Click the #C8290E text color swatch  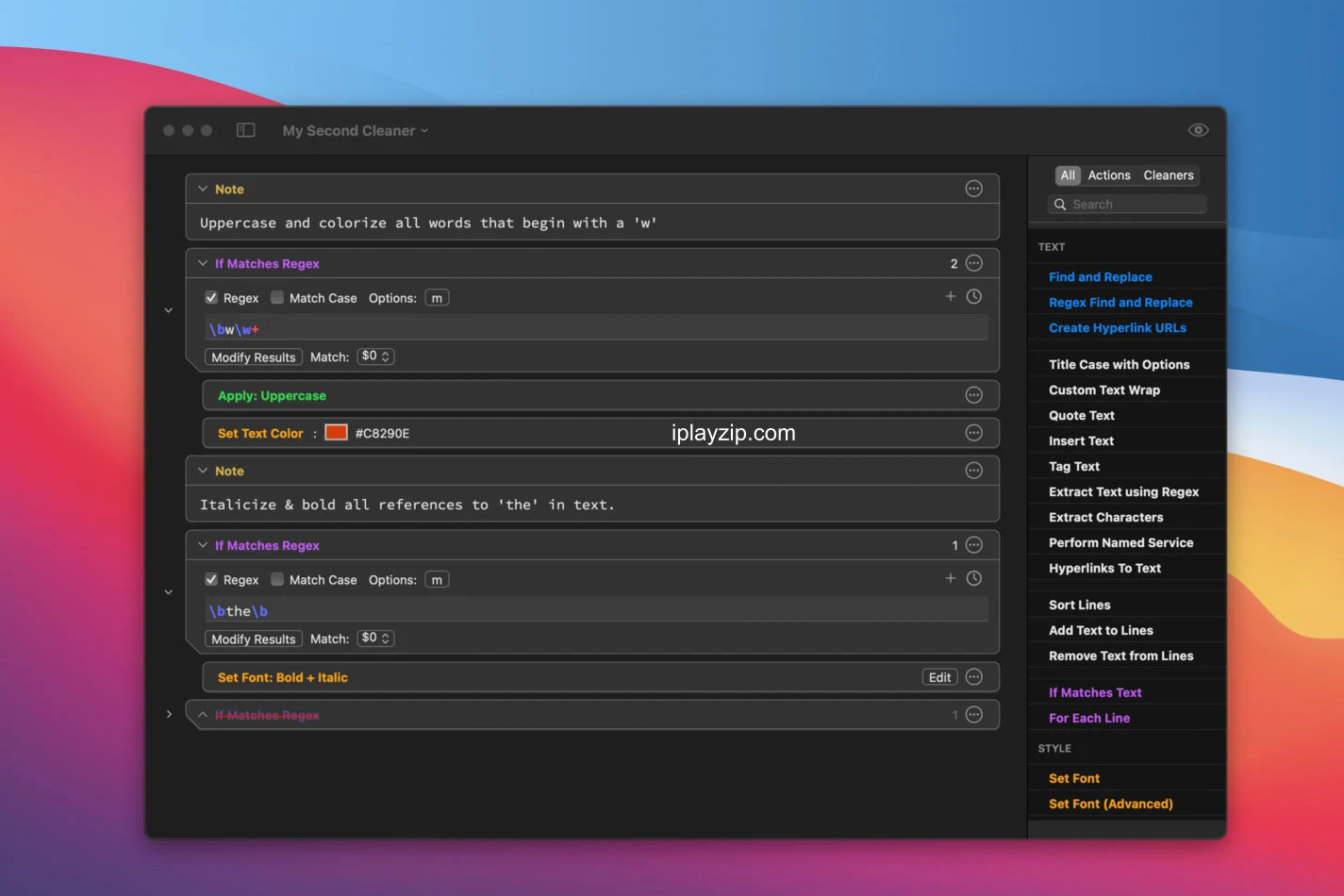point(337,433)
